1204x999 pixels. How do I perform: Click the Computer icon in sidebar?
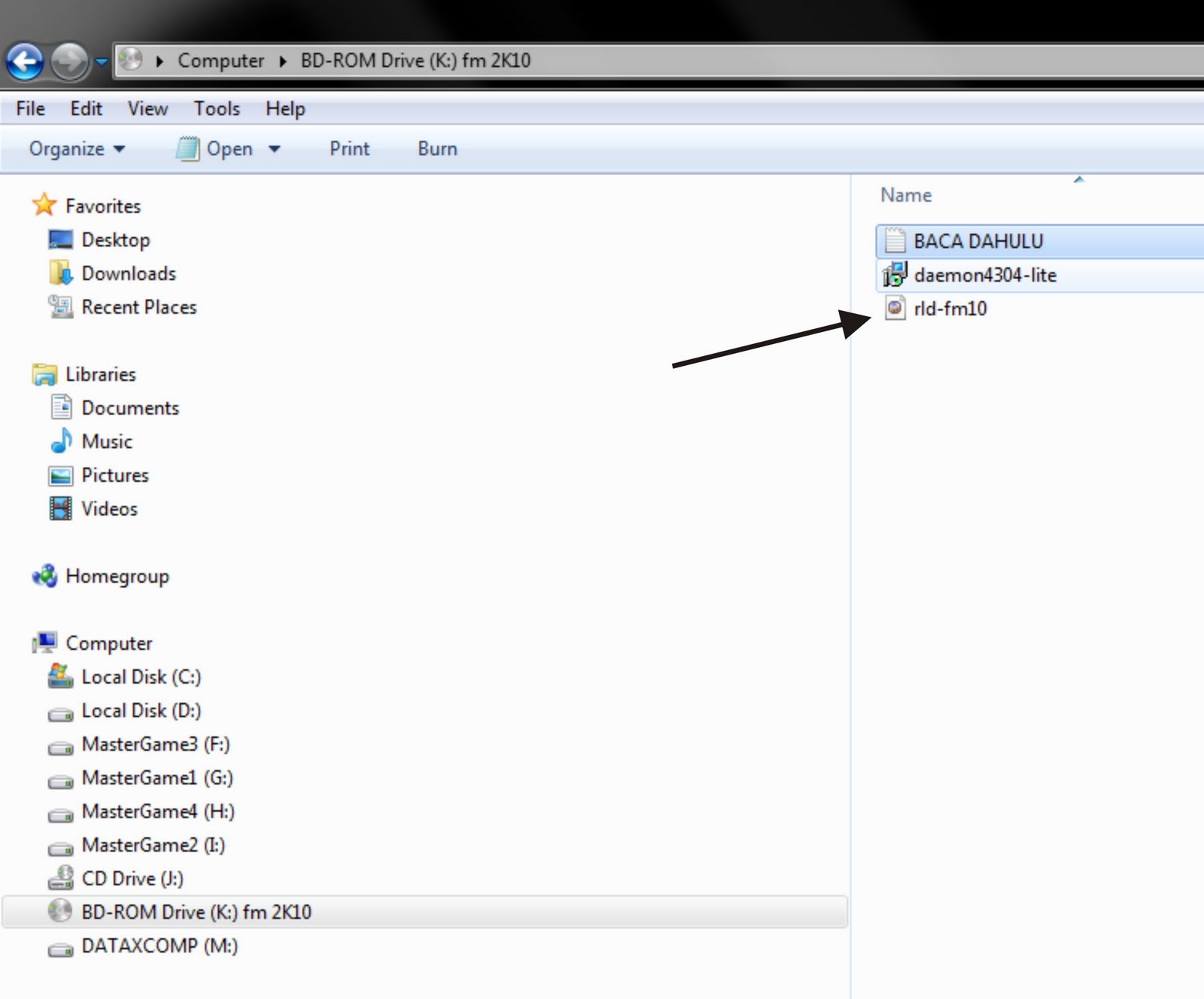[44, 642]
